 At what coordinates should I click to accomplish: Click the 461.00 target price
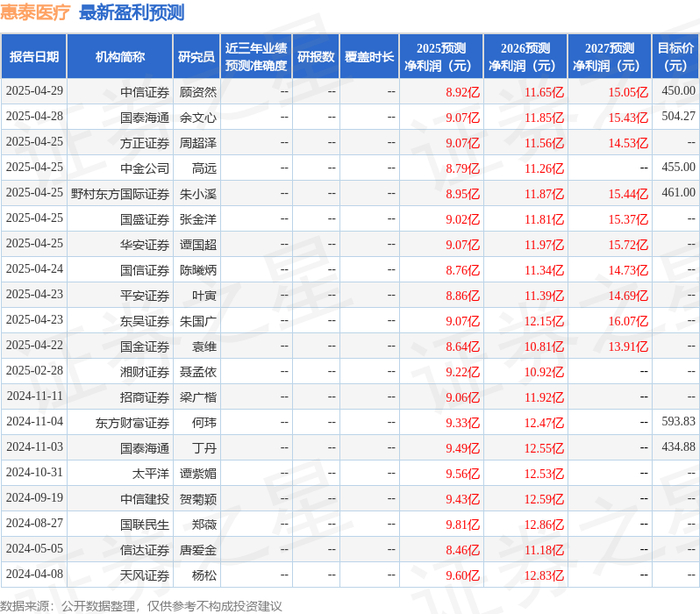point(679,192)
